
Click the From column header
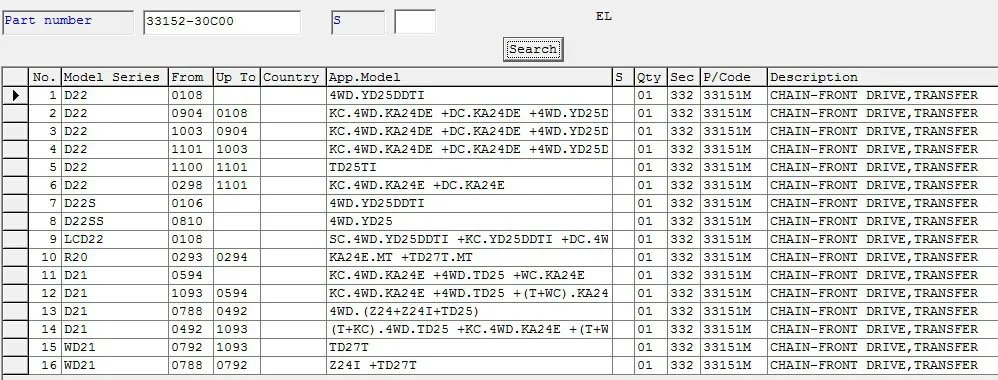click(x=190, y=77)
